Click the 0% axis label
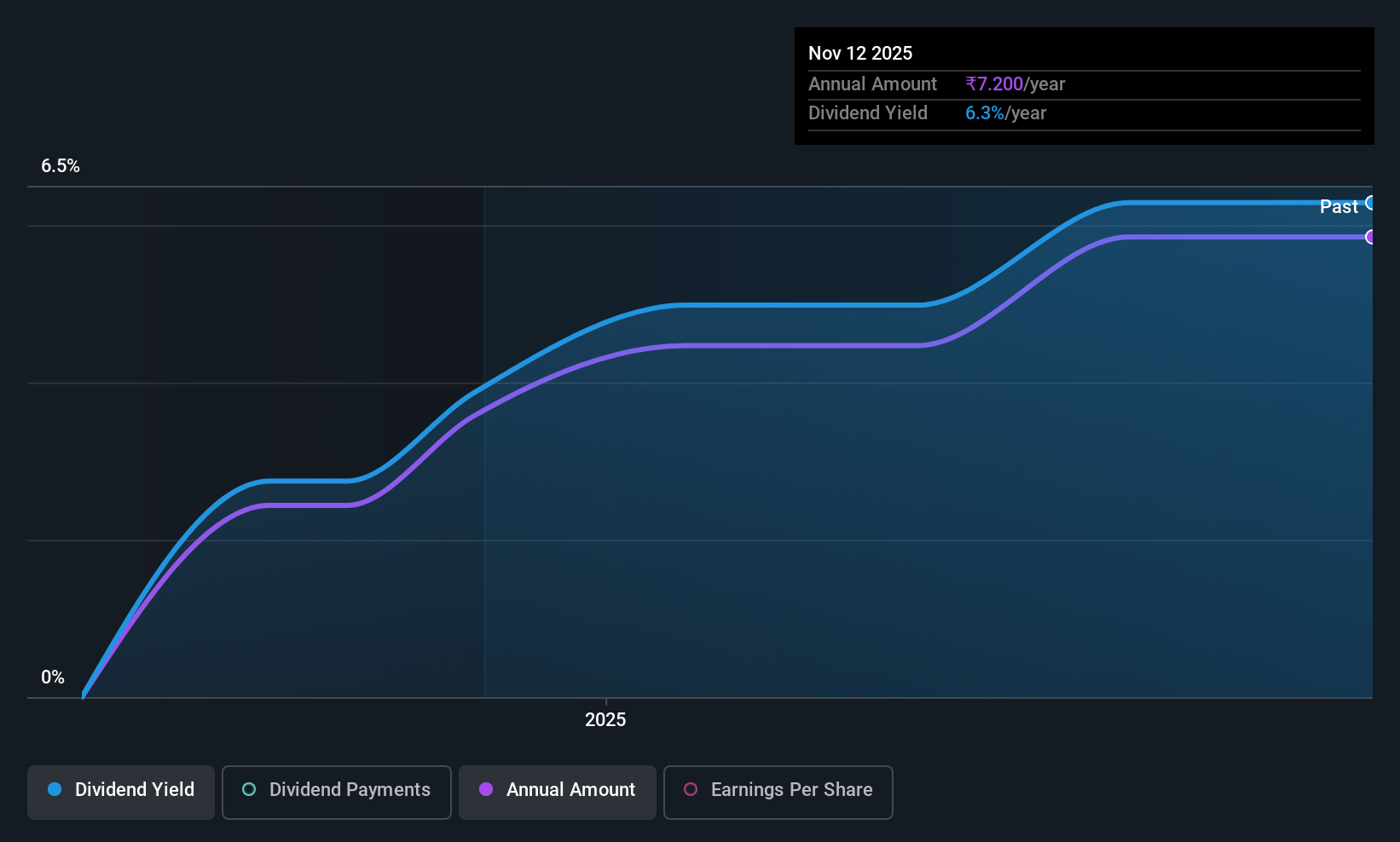 [53, 678]
